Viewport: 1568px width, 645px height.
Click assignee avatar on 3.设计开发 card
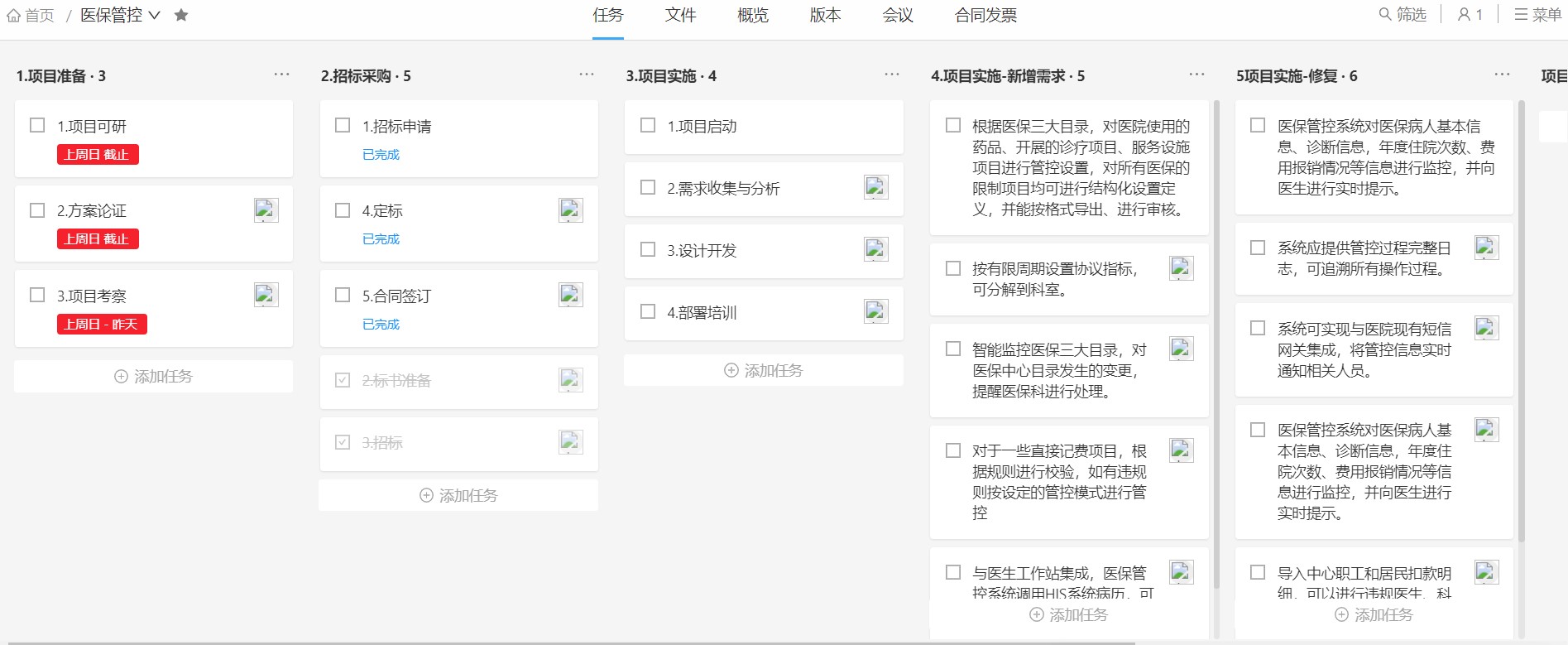pos(876,249)
